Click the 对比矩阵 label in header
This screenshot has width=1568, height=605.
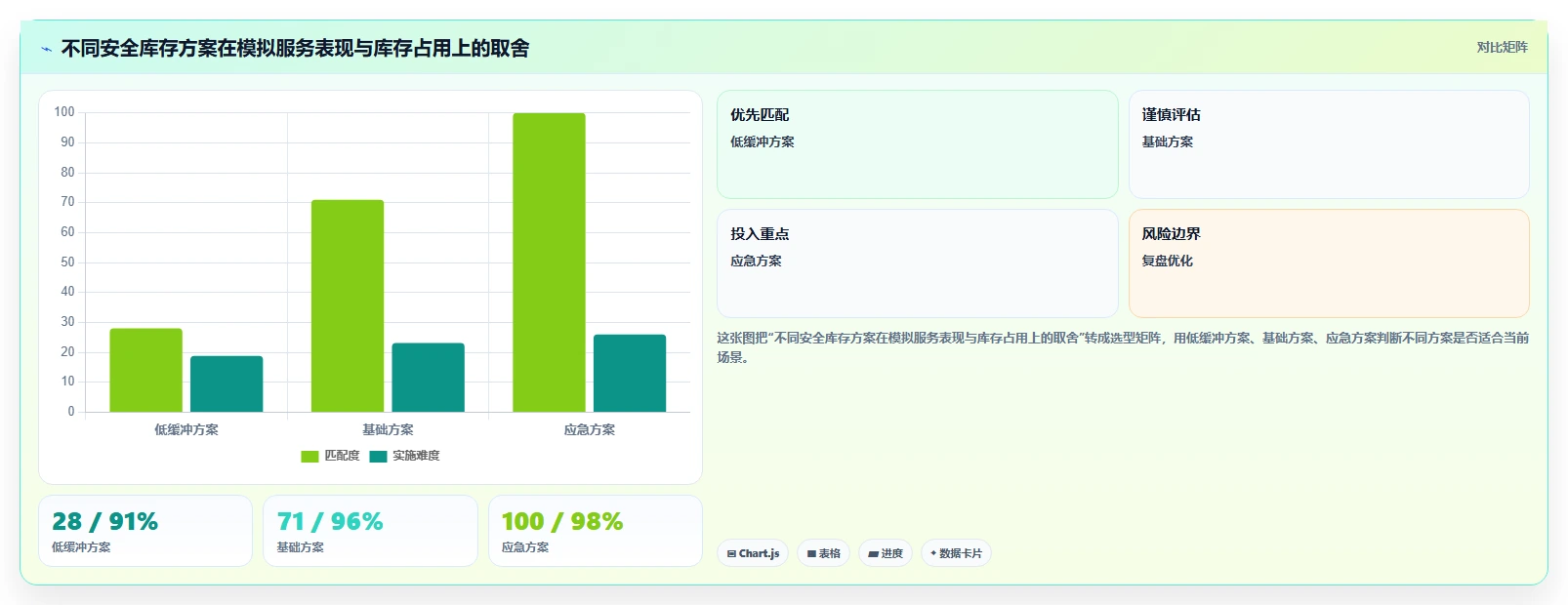pos(1502,47)
